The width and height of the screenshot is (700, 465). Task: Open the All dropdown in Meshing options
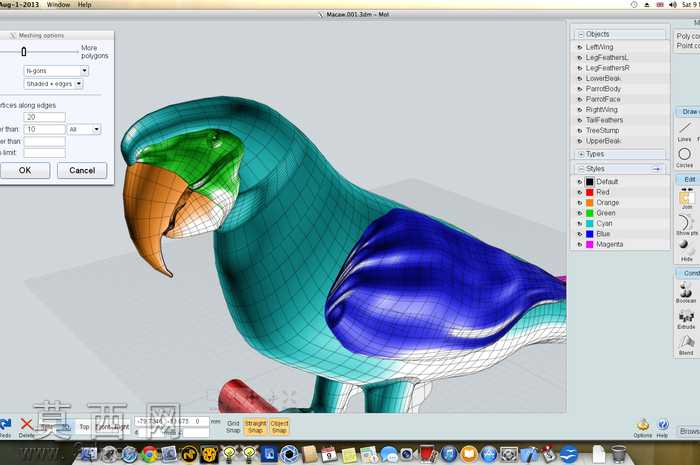(84, 129)
